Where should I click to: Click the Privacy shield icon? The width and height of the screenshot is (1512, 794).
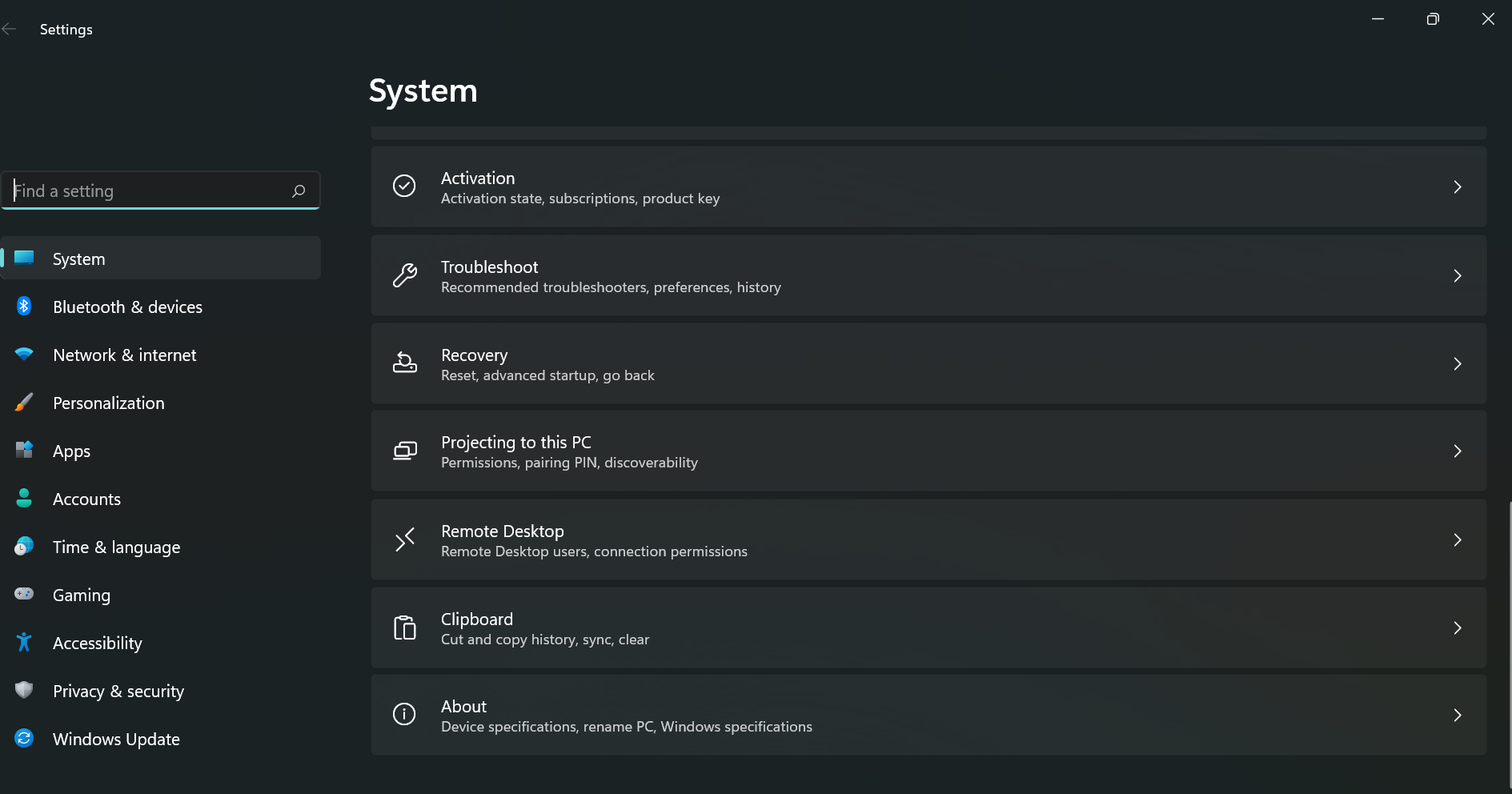tap(24, 690)
